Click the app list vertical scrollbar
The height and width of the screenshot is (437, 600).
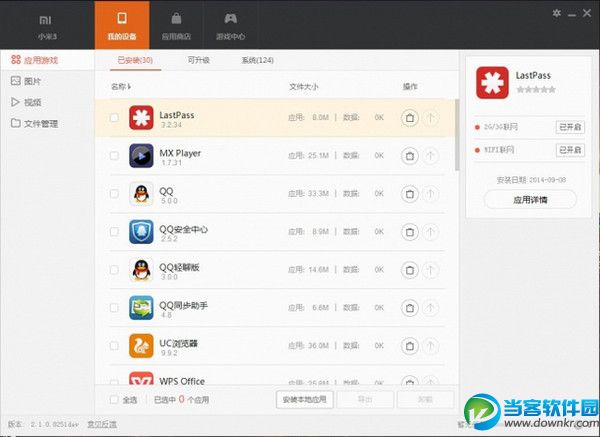click(x=457, y=134)
